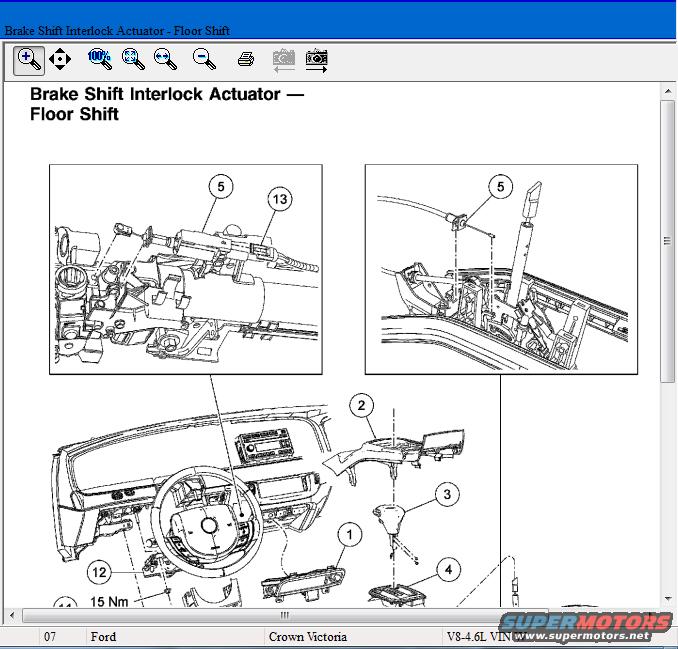The height and width of the screenshot is (649, 678).
Task: Click the grayed previous image camera icon
Action: click(283, 60)
